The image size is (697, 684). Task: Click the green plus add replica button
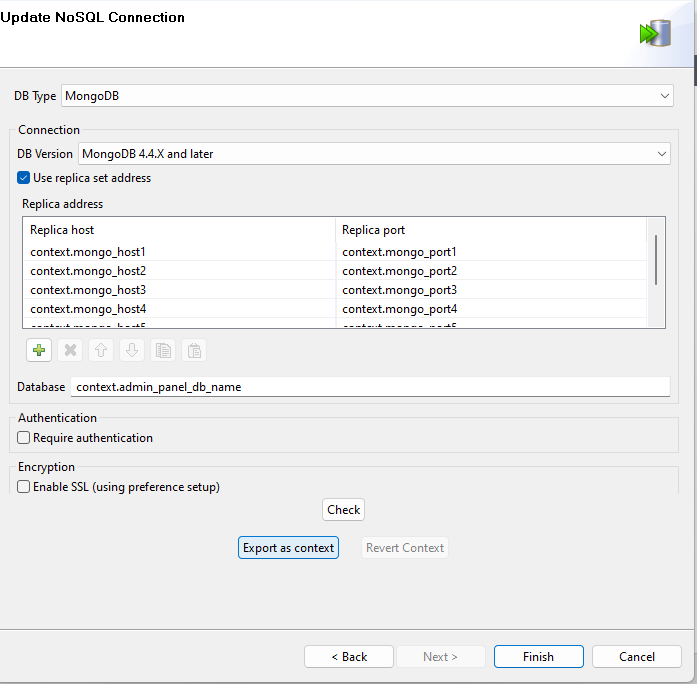[x=40, y=351]
